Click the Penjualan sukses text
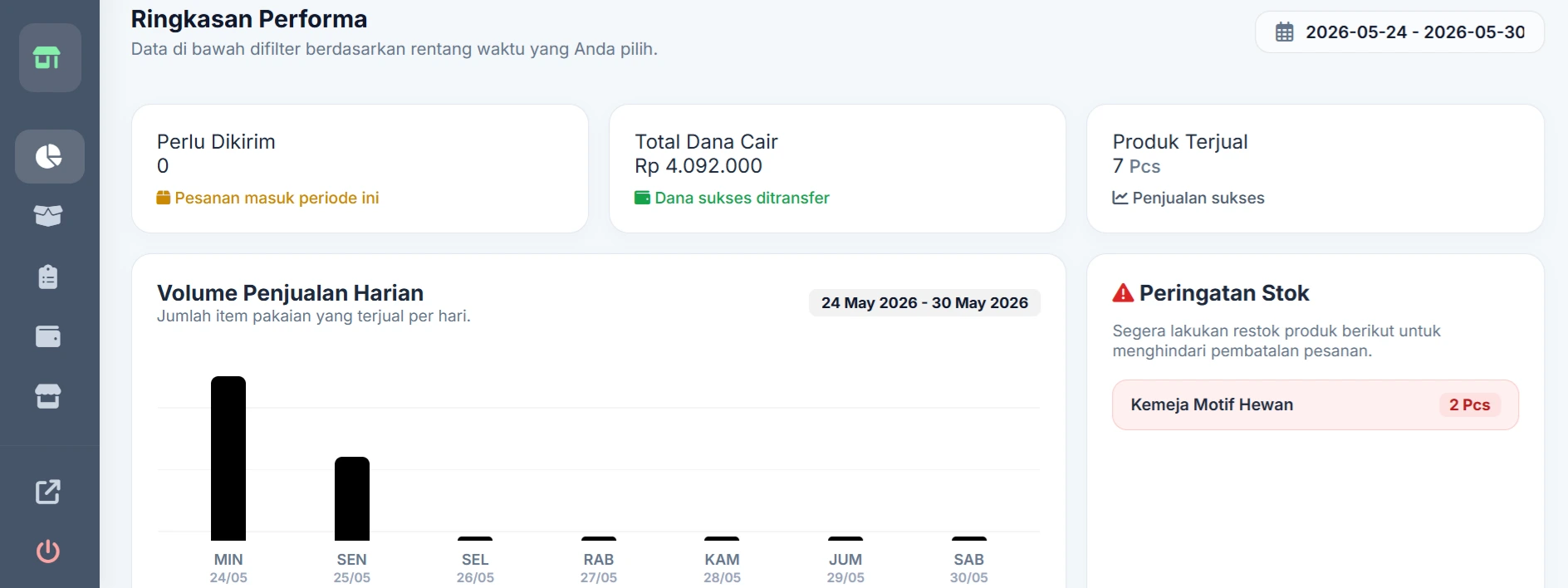 pyautogui.click(x=1198, y=198)
